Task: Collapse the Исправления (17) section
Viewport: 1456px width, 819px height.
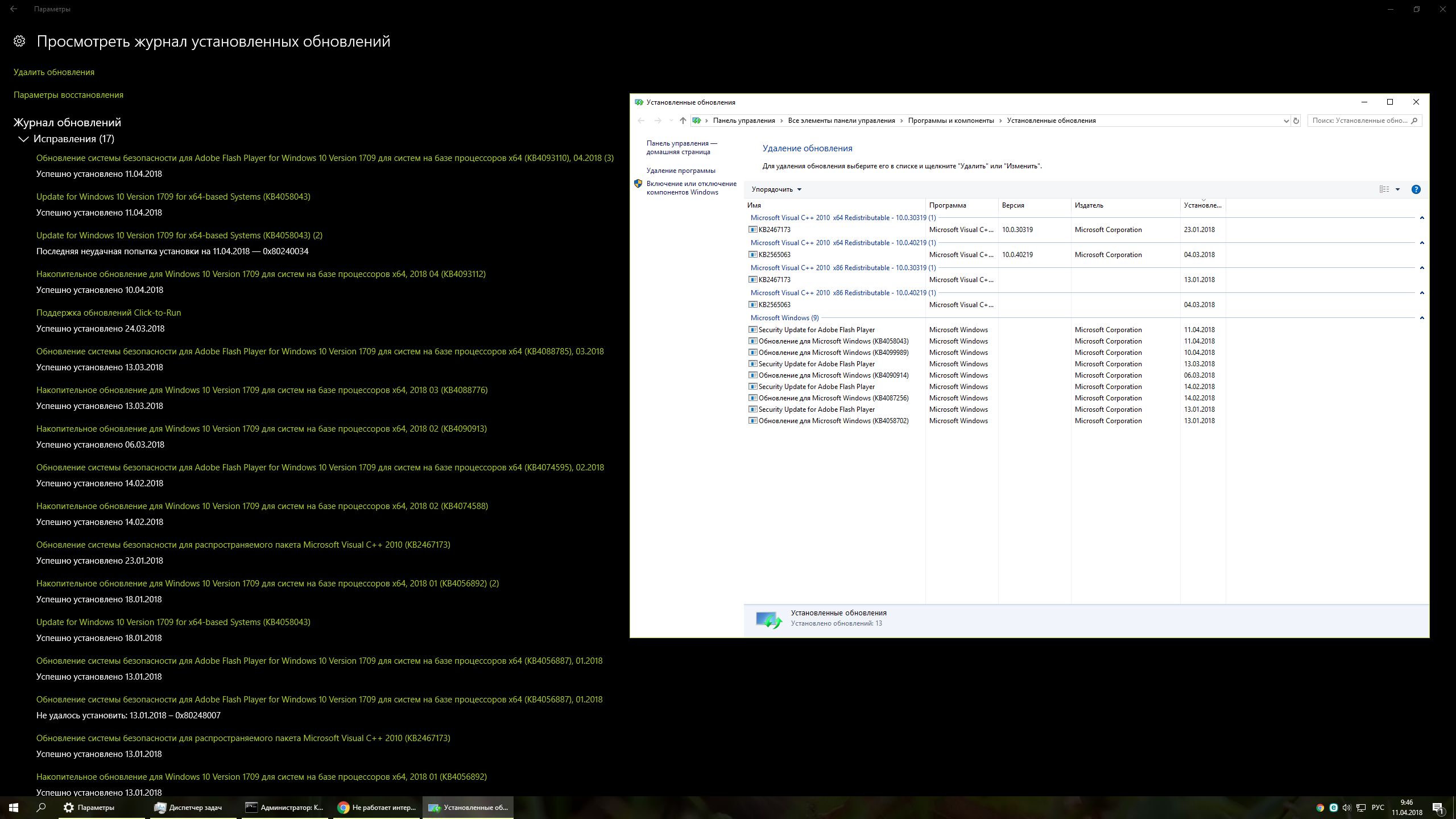Action: click(x=23, y=139)
